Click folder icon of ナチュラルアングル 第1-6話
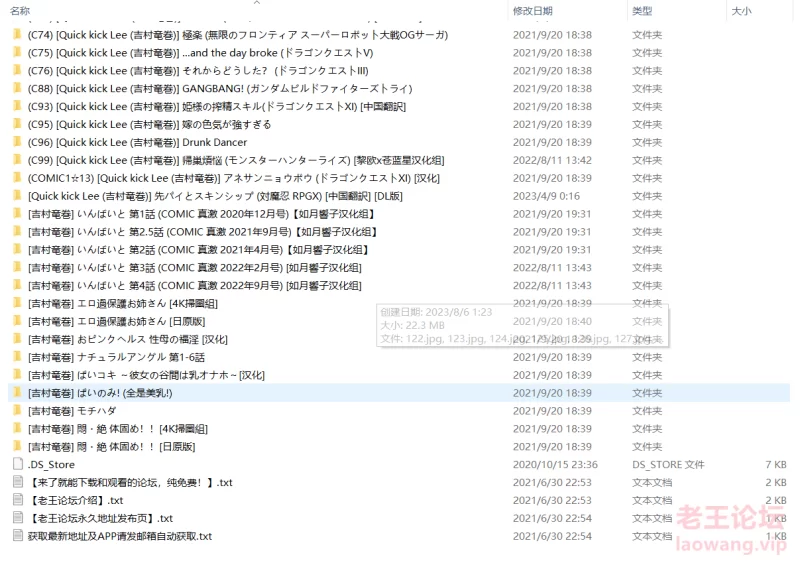This screenshot has height=561, width=800. [17, 356]
